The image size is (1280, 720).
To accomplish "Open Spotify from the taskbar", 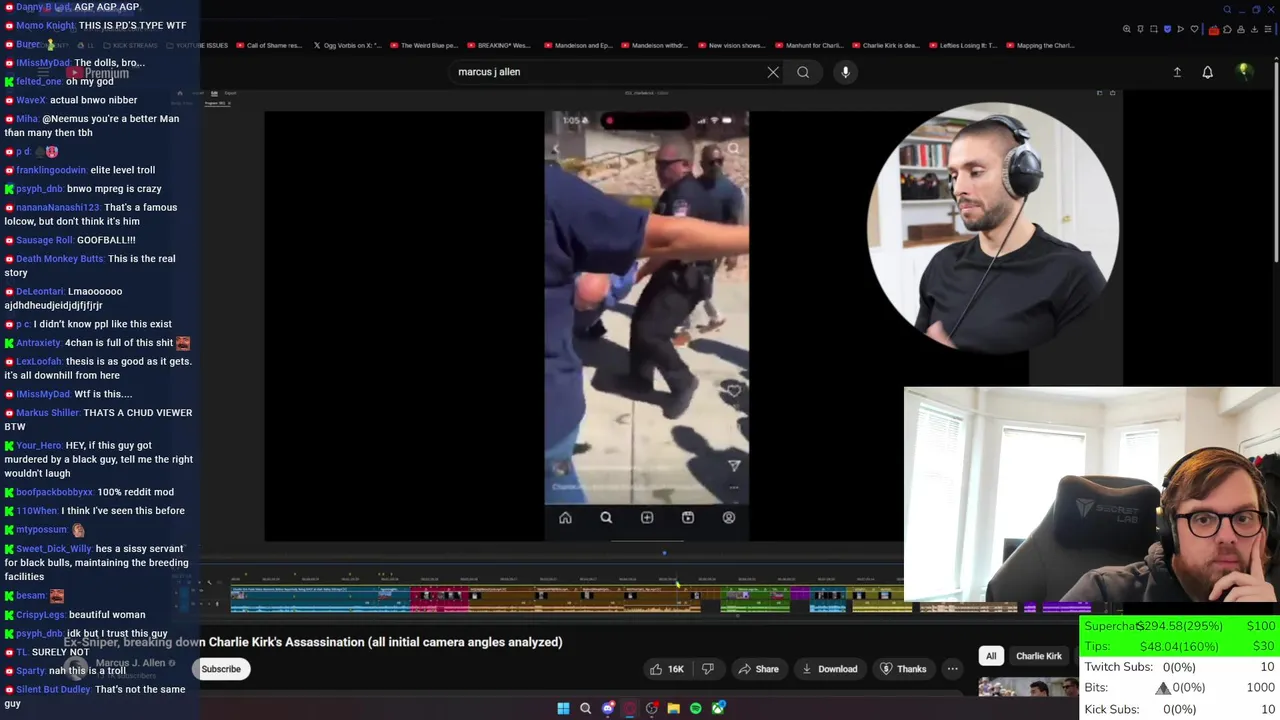I will click(696, 708).
